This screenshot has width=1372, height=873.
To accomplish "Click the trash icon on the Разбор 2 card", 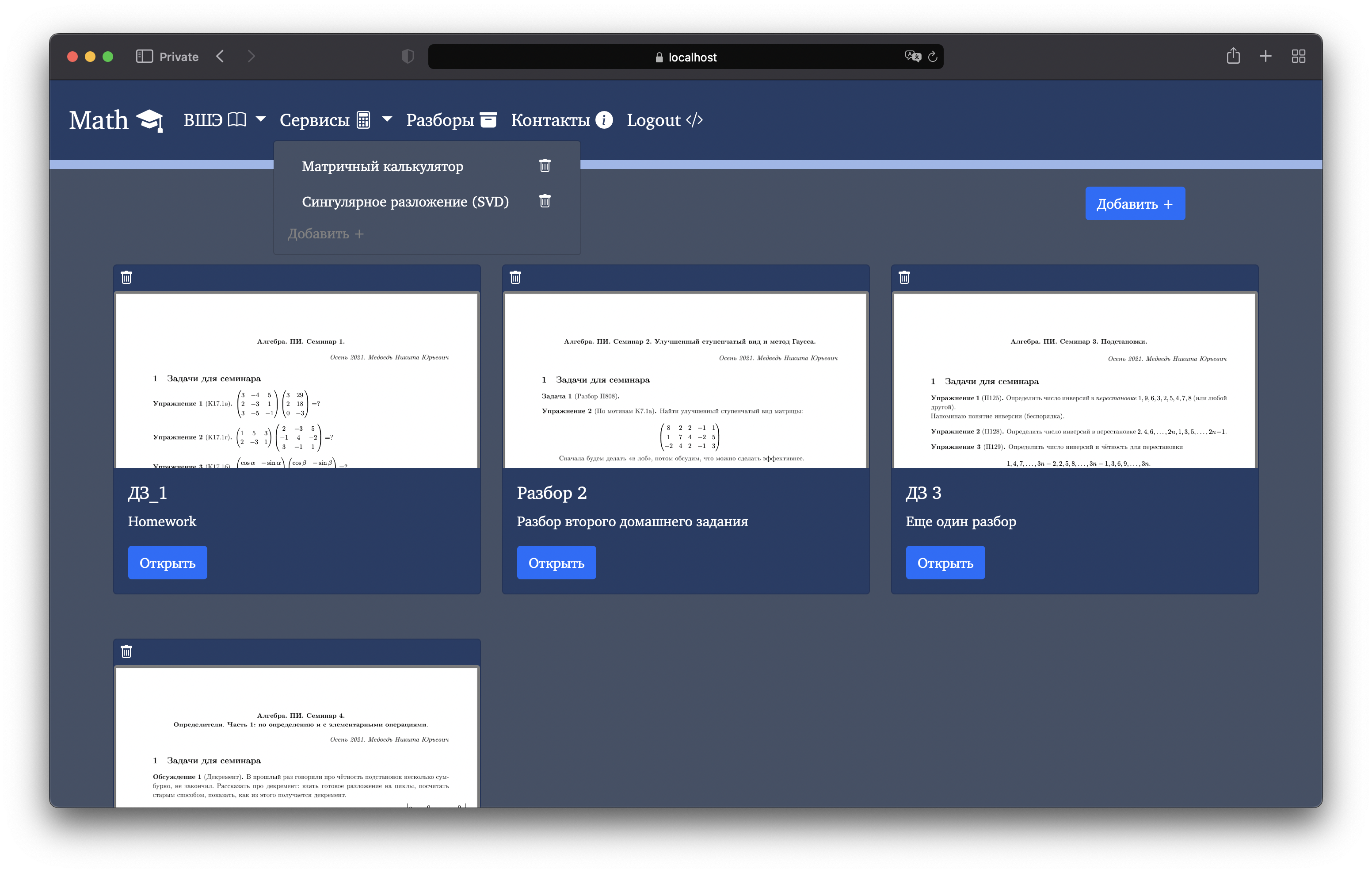I will tap(515, 277).
